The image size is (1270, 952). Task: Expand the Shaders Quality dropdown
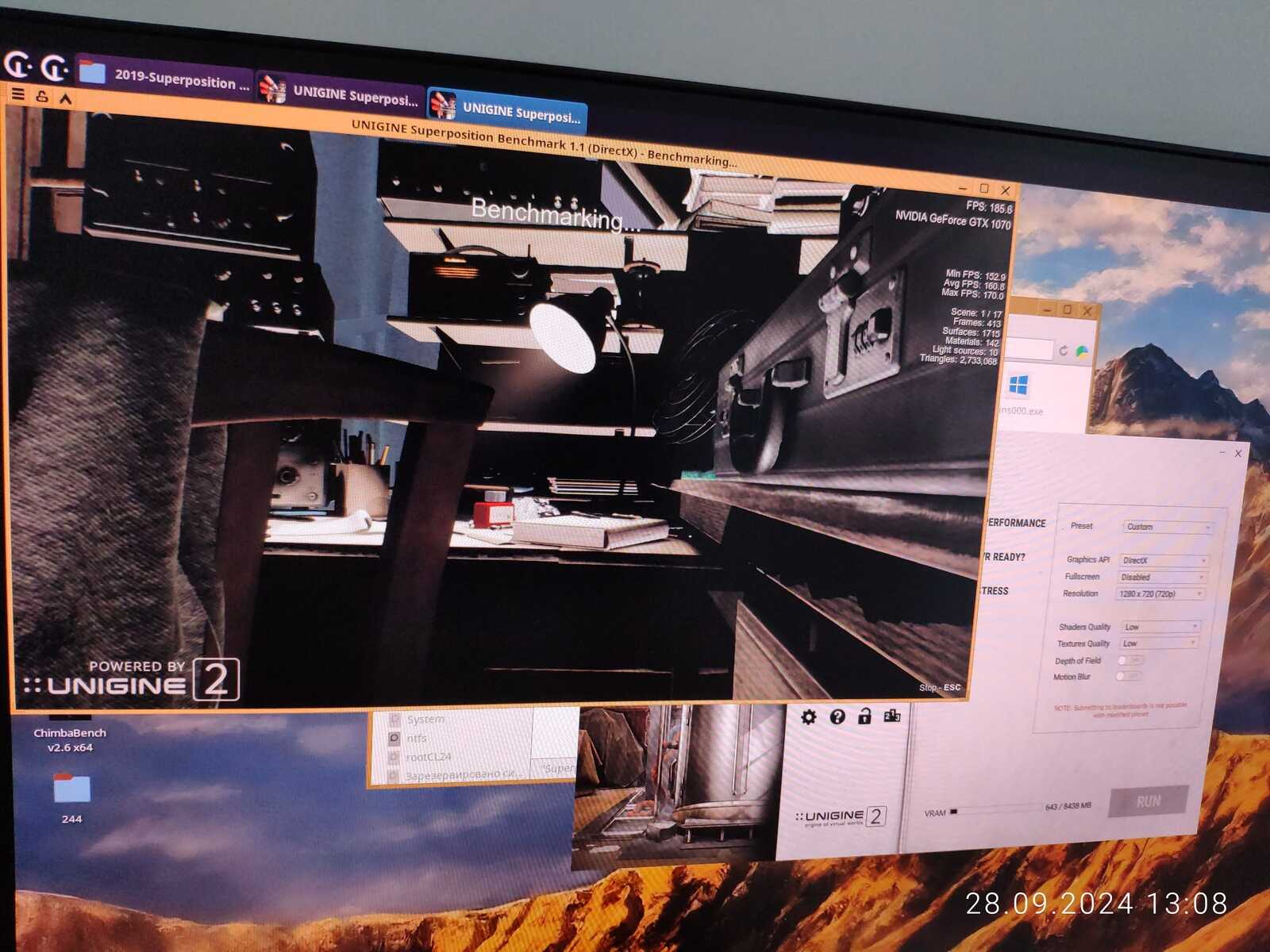(1160, 627)
